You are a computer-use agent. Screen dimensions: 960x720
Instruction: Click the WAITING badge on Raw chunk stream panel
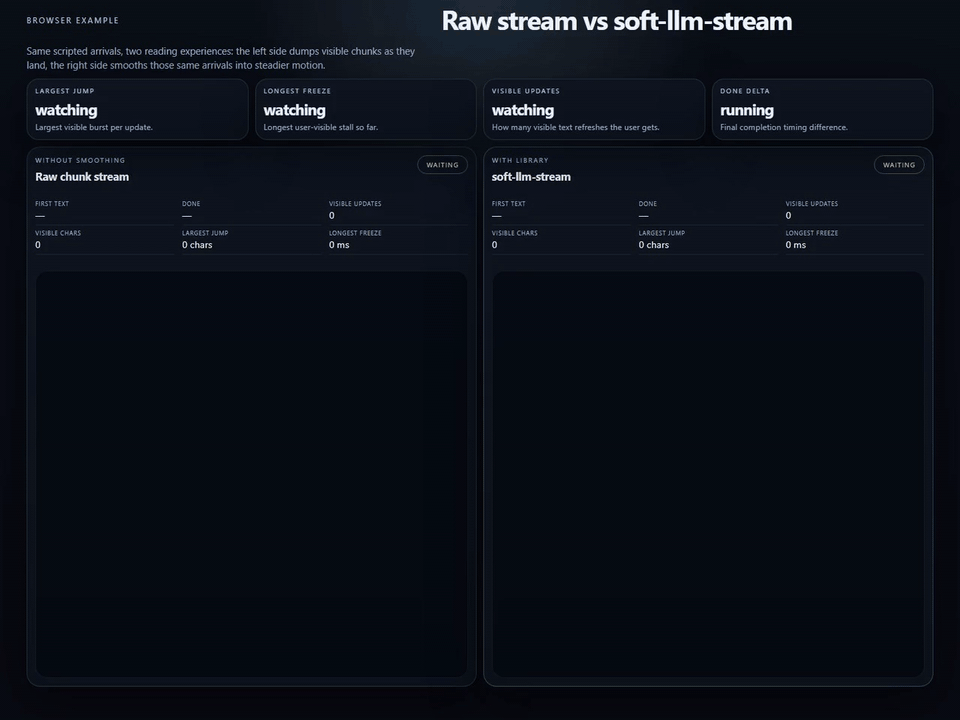[442, 165]
